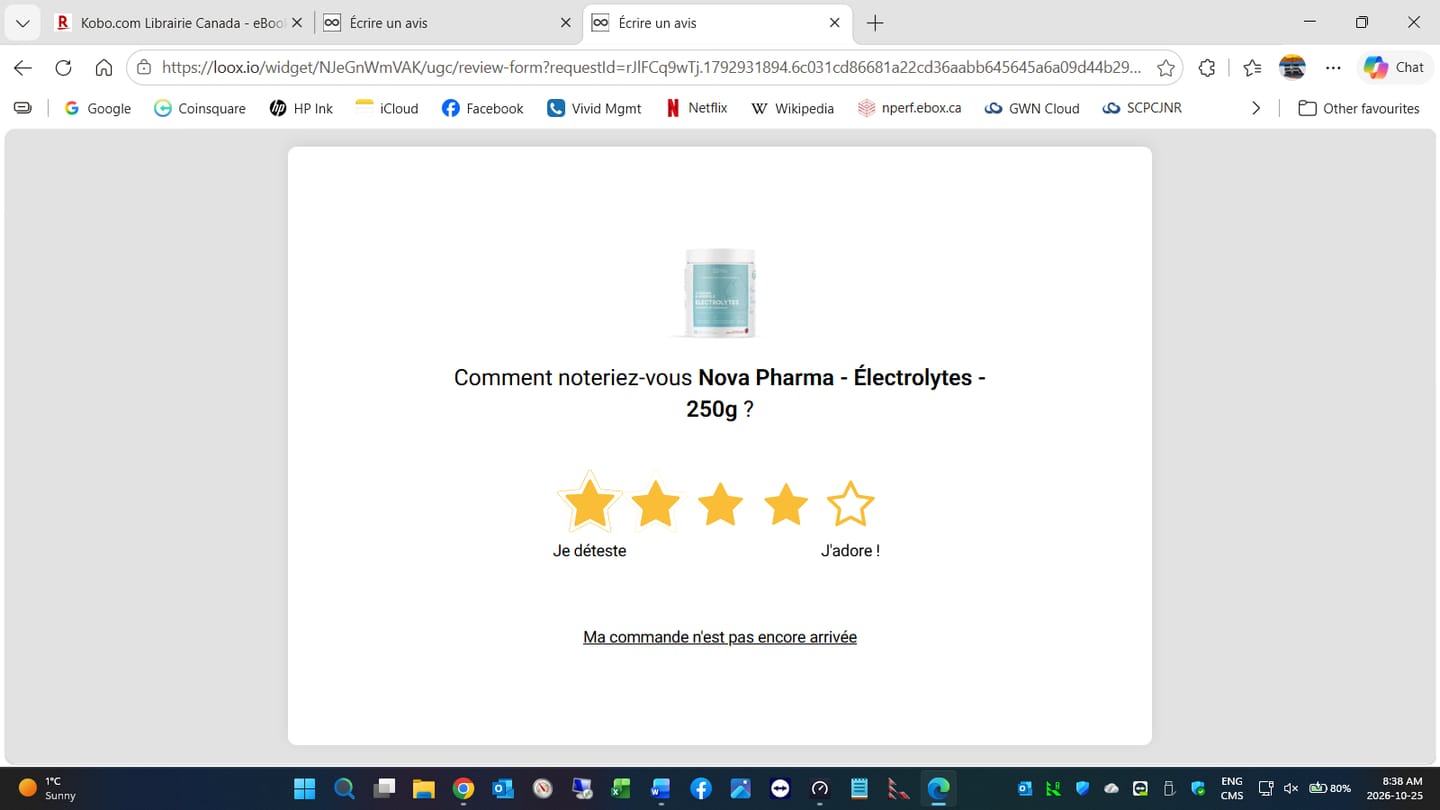Reload the current page

[63, 68]
